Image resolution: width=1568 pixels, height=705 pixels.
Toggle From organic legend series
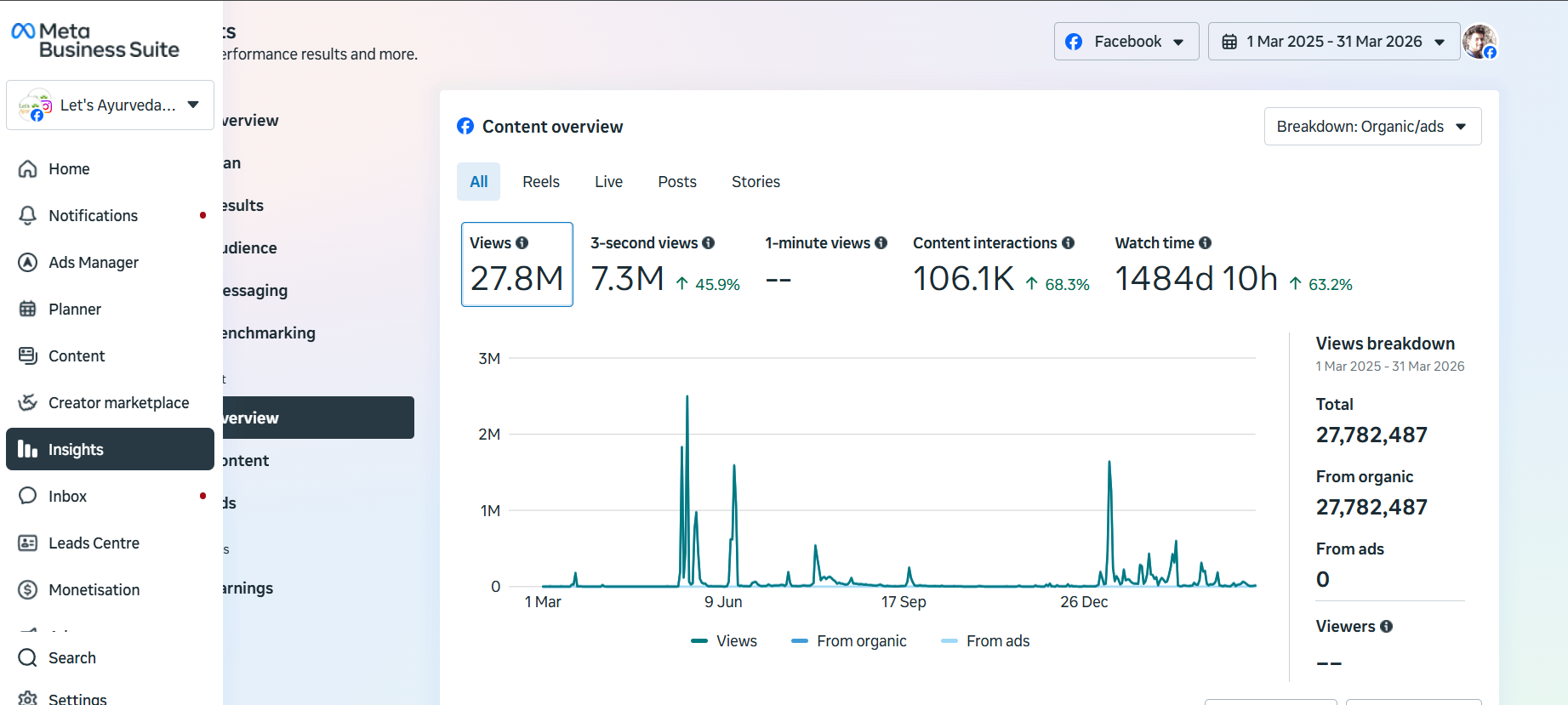[x=848, y=641]
